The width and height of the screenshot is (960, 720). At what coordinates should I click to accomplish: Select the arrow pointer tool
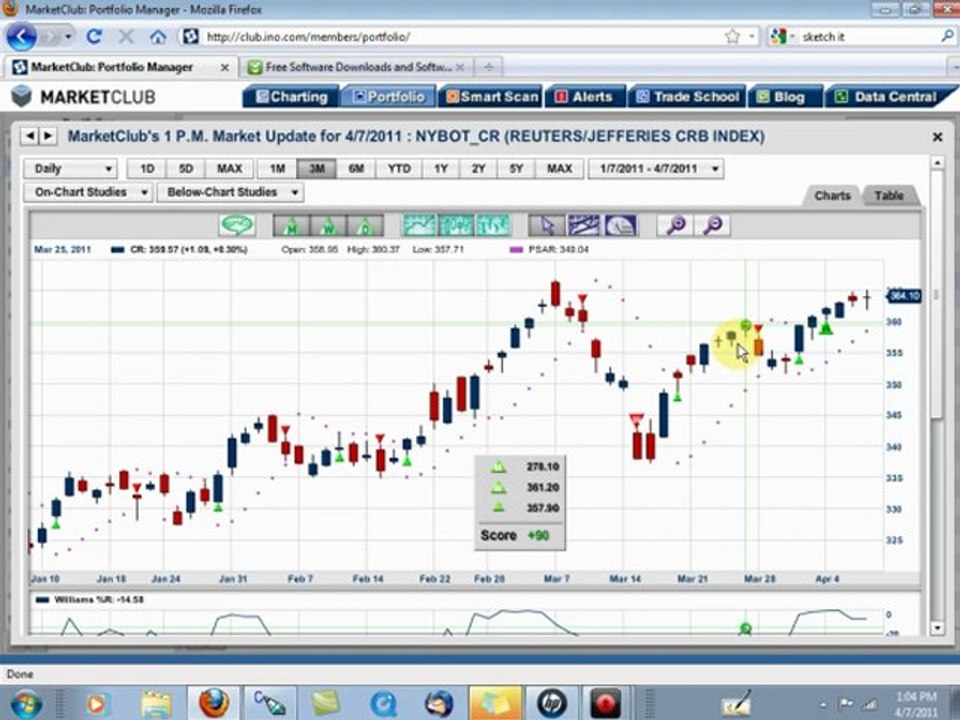point(547,225)
